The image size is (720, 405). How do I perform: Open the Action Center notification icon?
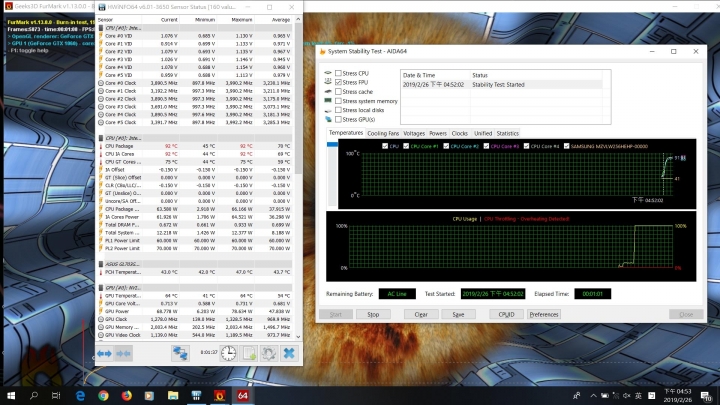pyautogui.click(x=706, y=395)
